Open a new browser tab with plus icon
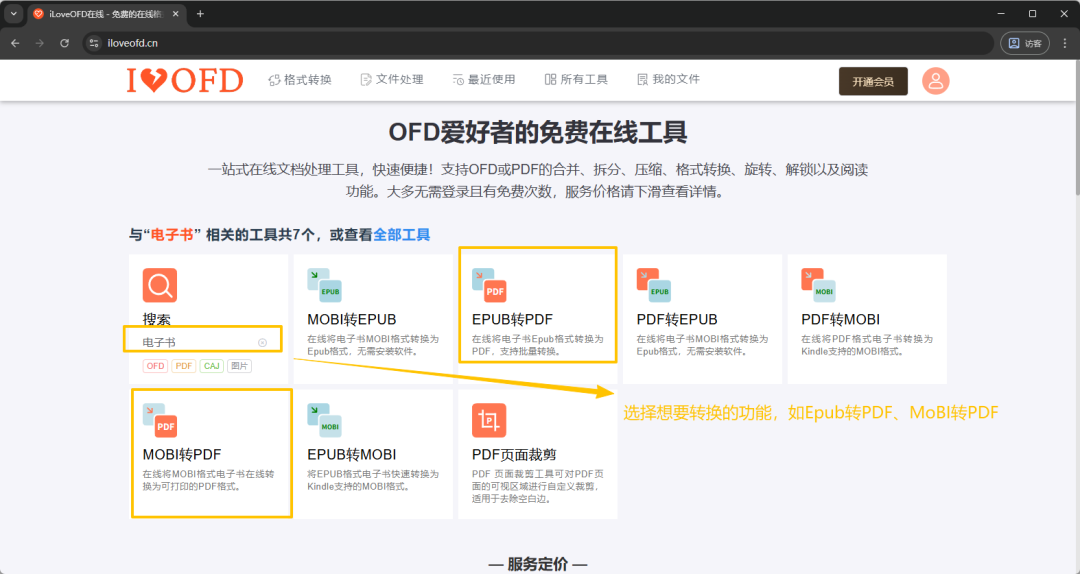 200,14
